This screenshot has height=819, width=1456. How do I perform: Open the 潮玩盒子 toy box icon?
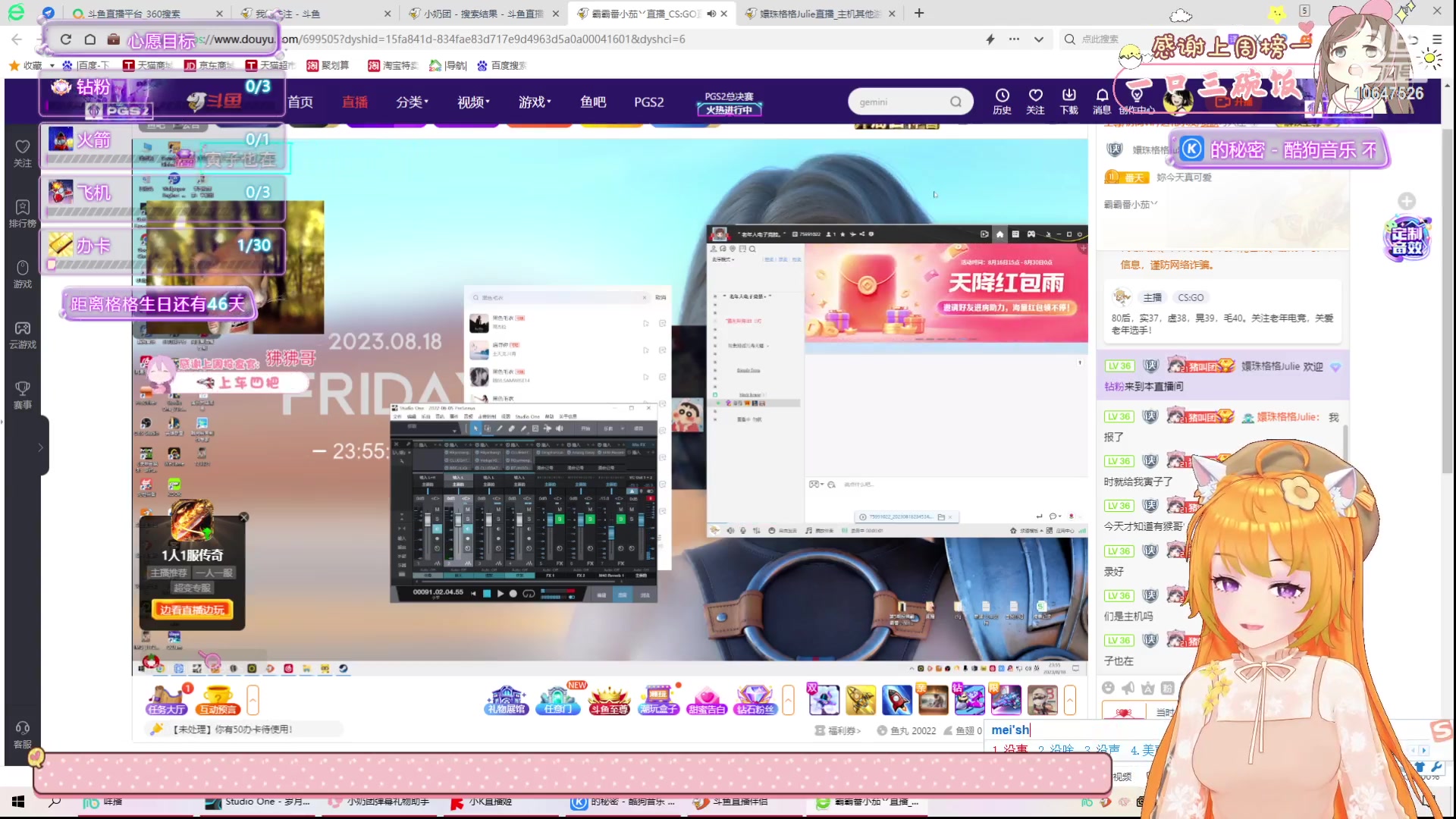(x=658, y=700)
